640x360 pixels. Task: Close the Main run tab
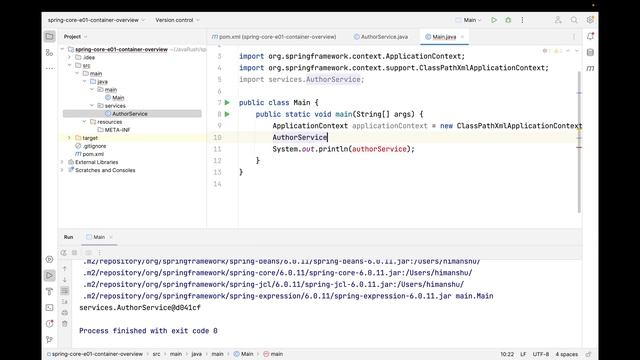[x=111, y=237]
